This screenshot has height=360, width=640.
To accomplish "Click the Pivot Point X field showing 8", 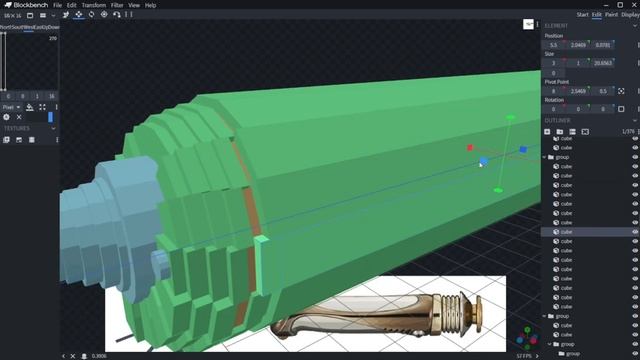I will pos(553,91).
